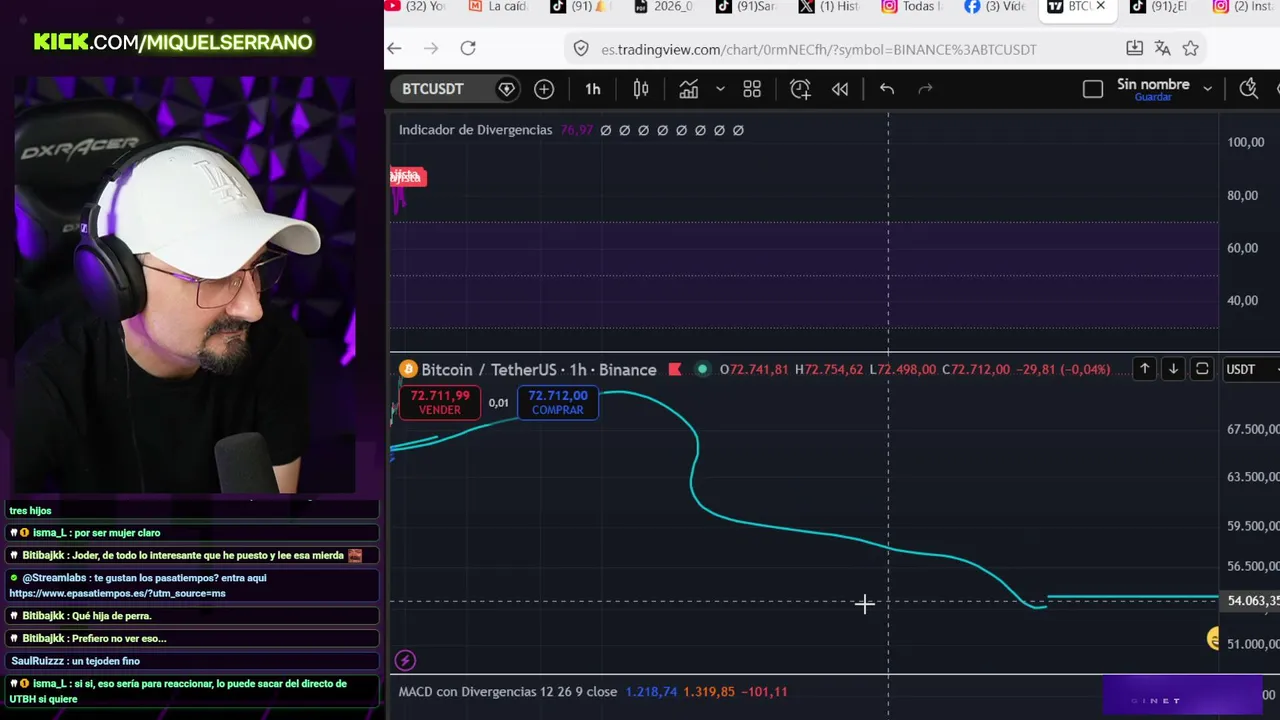The height and width of the screenshot is (720, 1280).
Task: Start bar replay with the rewind icon
Action: coord(840,89)
